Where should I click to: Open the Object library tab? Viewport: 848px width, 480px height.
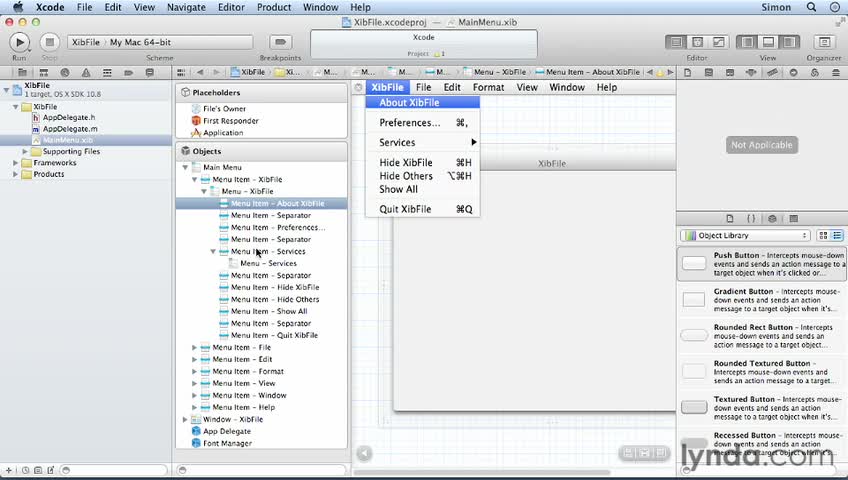772,218
